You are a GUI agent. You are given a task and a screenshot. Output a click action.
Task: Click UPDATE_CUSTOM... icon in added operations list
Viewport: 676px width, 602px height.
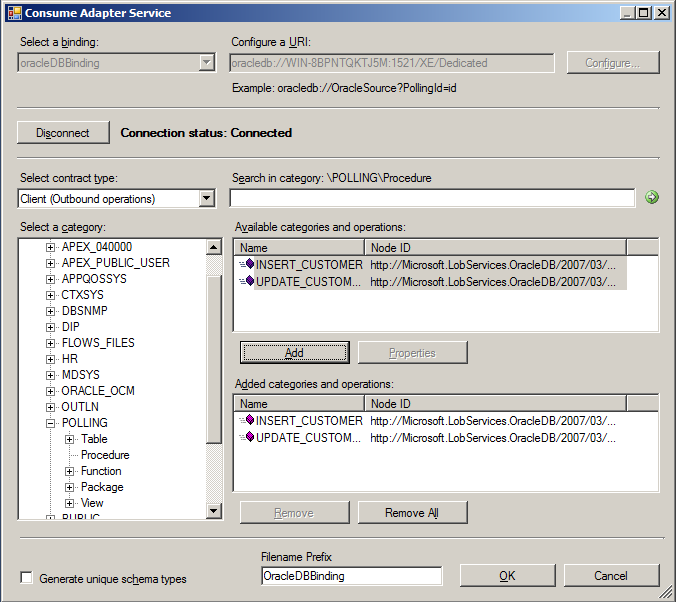[x=247, y=437]
